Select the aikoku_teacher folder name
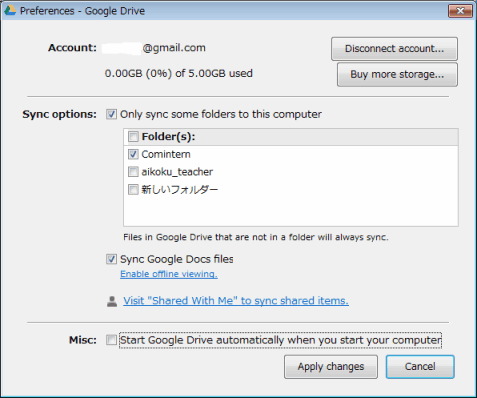 pyautogui.click(x=177, y=172)
